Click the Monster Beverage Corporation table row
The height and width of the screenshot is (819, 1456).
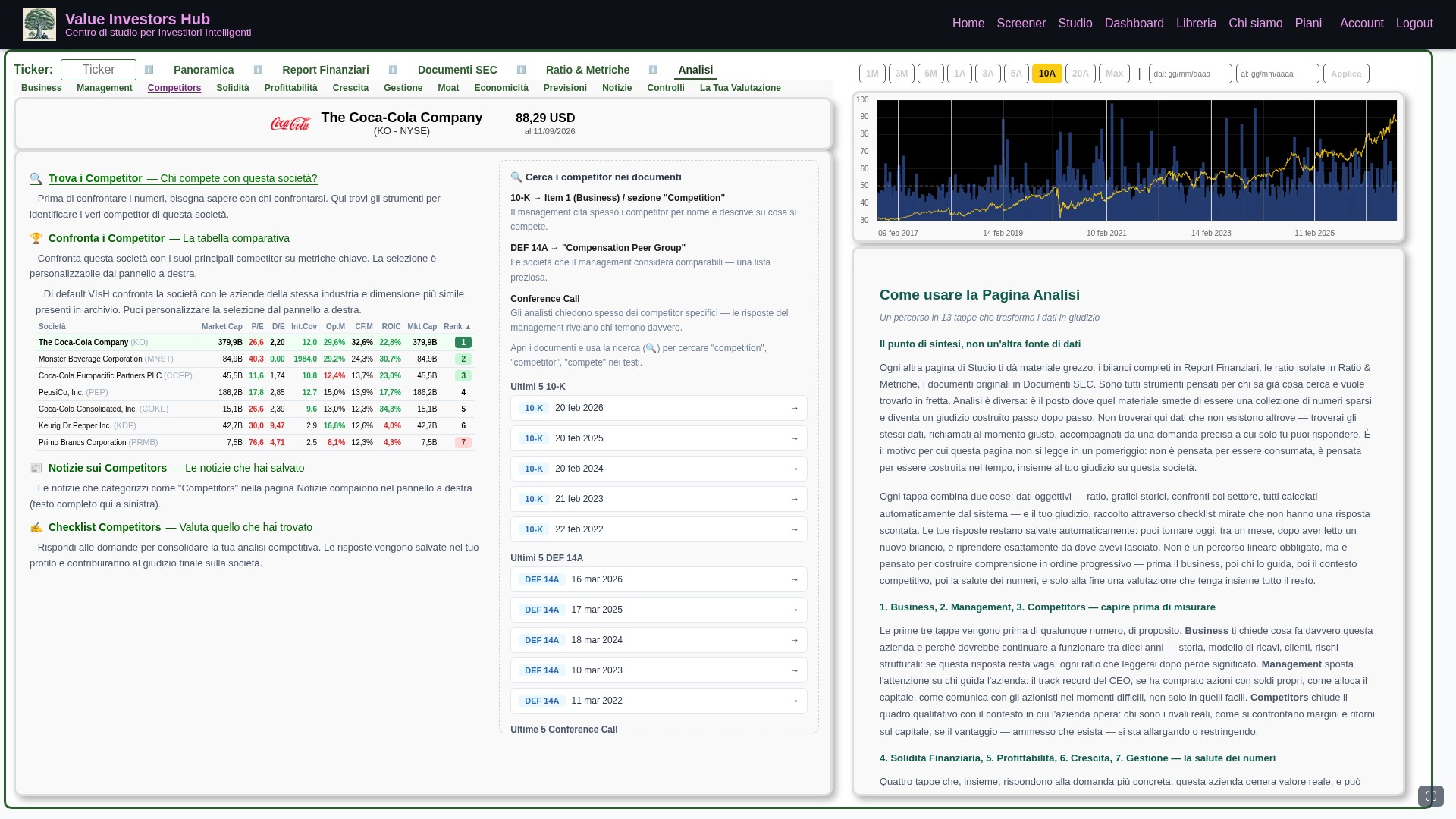tap(256, 359)
